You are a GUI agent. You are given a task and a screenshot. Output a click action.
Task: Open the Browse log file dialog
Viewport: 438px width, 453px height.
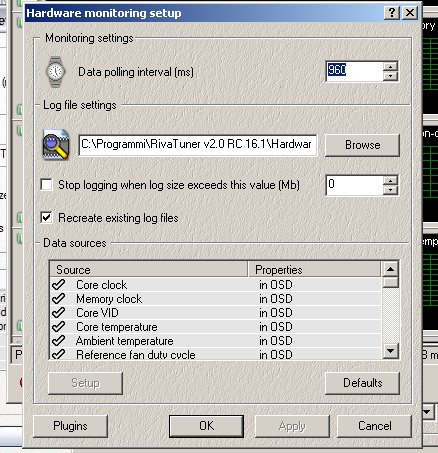point(362,145)
